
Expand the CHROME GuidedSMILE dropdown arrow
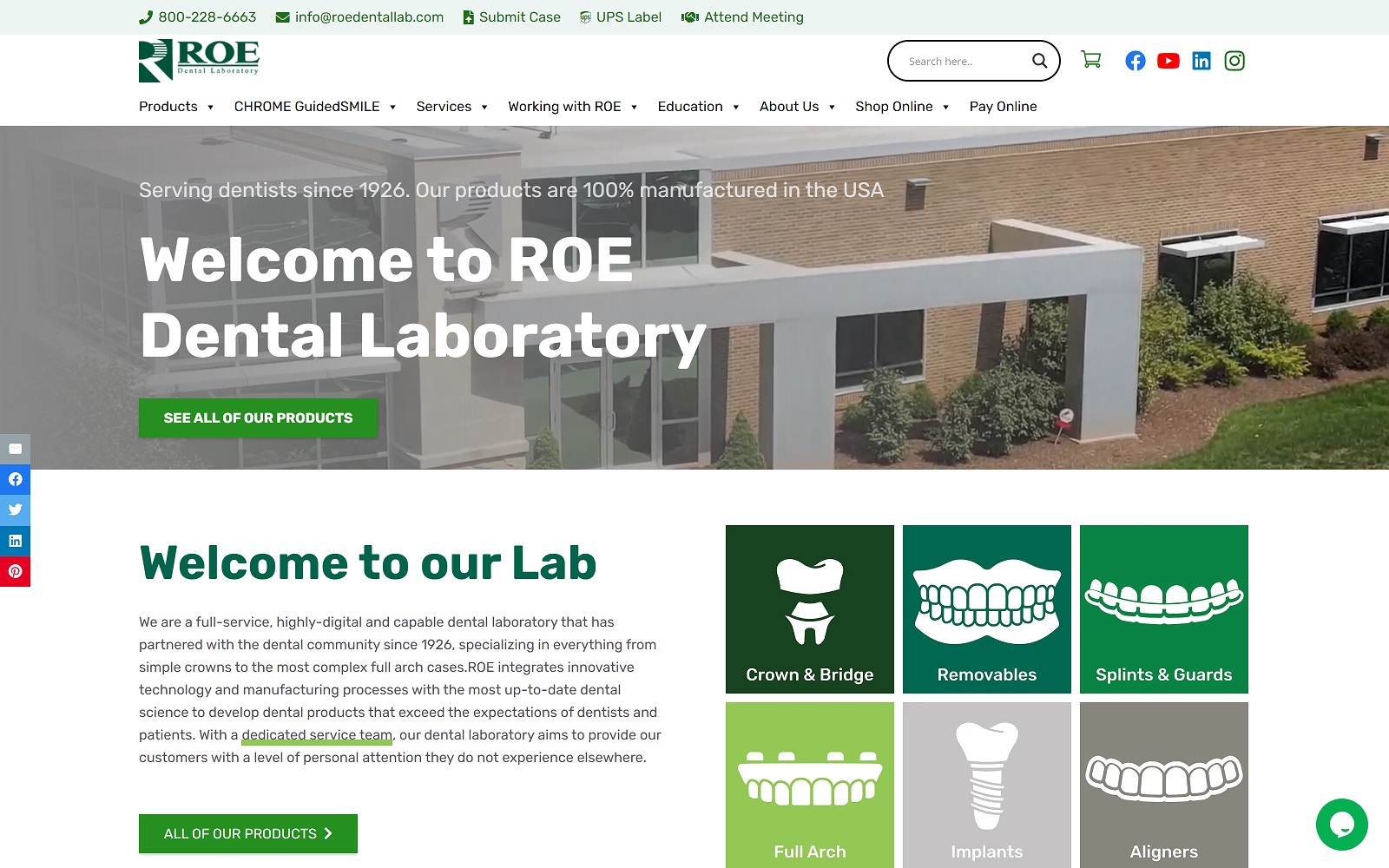click(392, 107)
